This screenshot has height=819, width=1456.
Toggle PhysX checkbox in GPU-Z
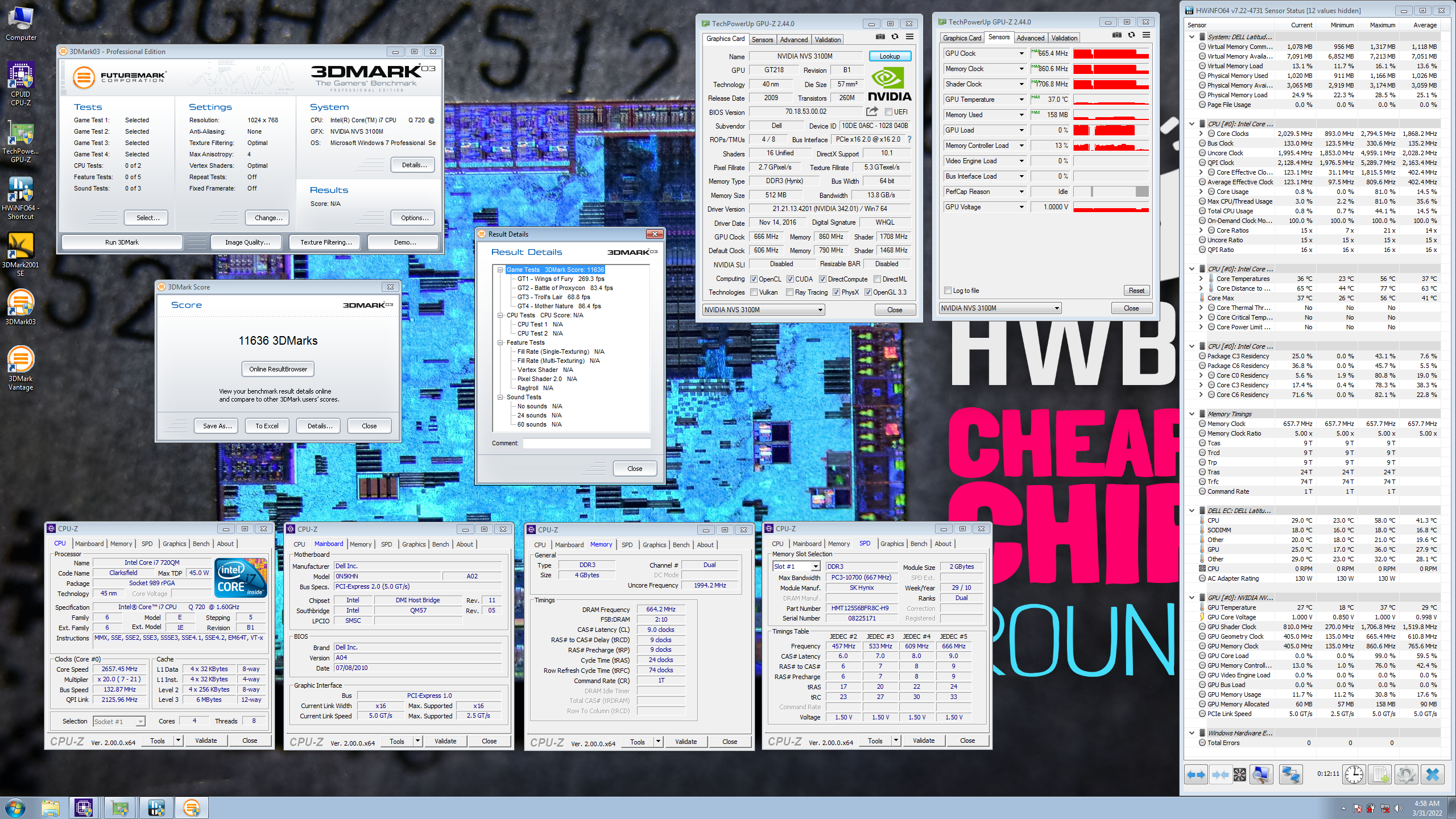click(836, 292)
